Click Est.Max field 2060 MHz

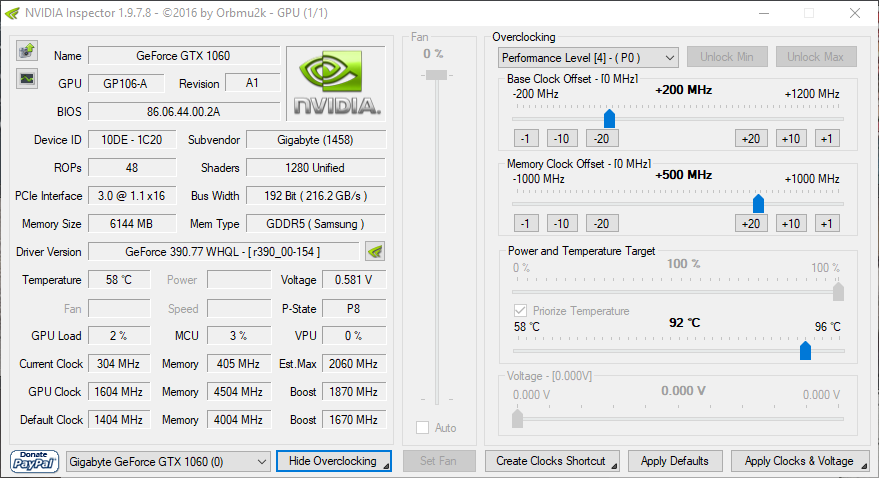tap(354, 364)
